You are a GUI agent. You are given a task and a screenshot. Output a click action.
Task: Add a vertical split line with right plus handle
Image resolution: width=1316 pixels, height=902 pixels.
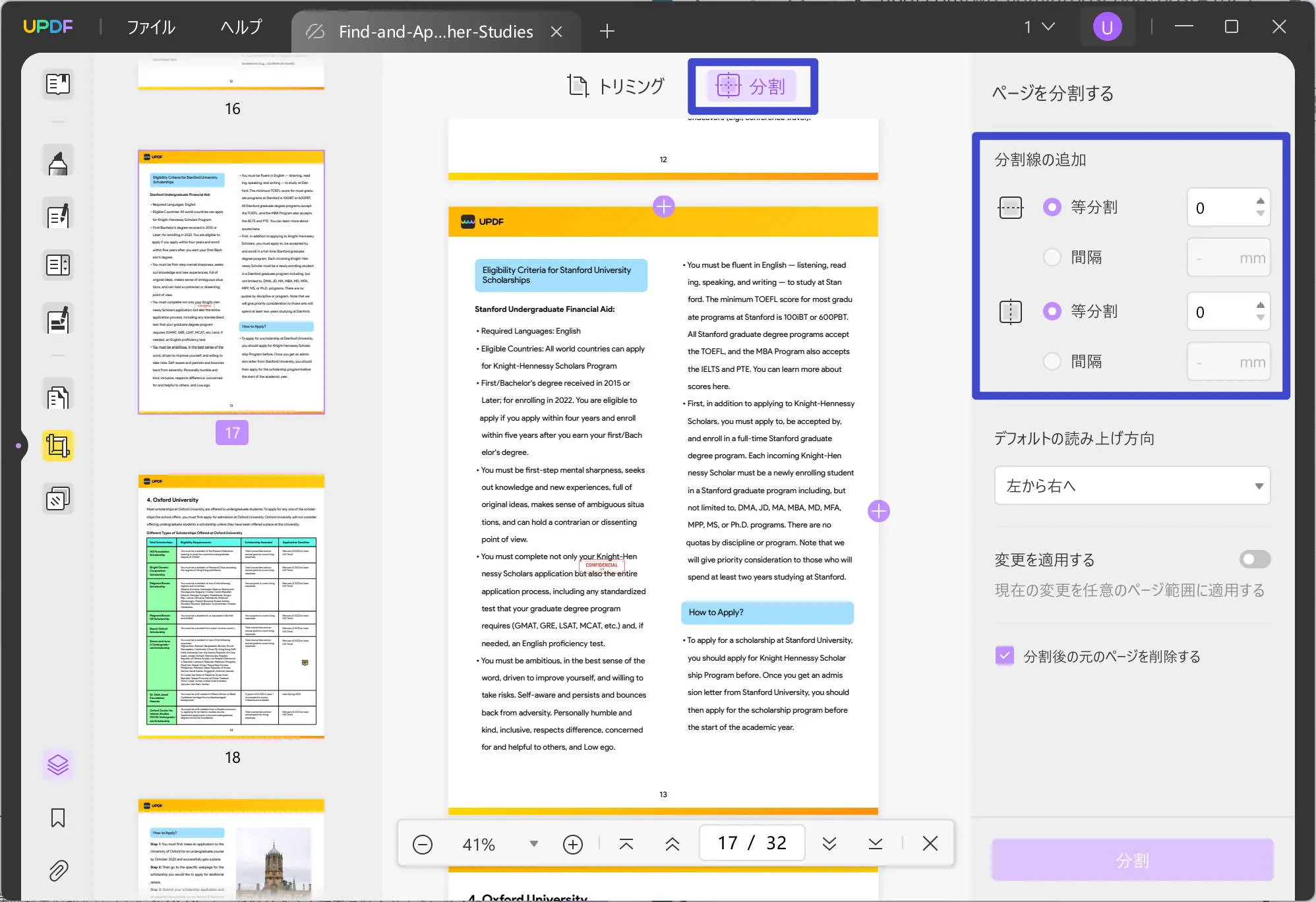(x=878, y=510)
